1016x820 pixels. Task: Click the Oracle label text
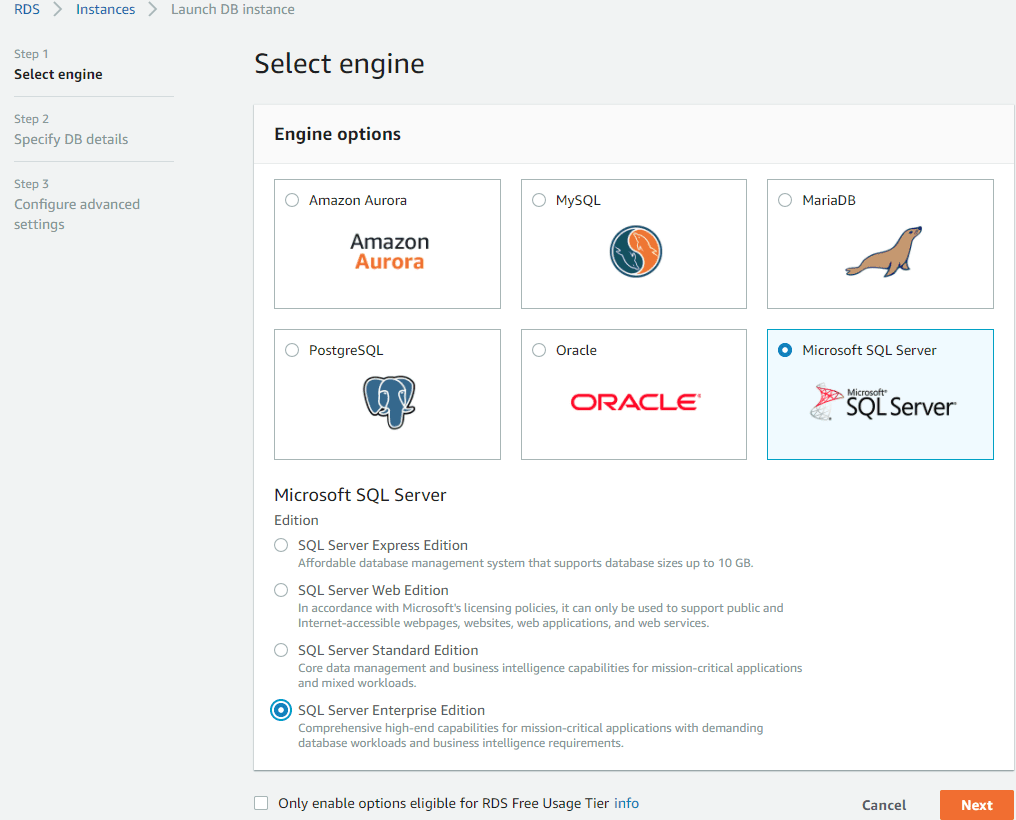[576, 350]
